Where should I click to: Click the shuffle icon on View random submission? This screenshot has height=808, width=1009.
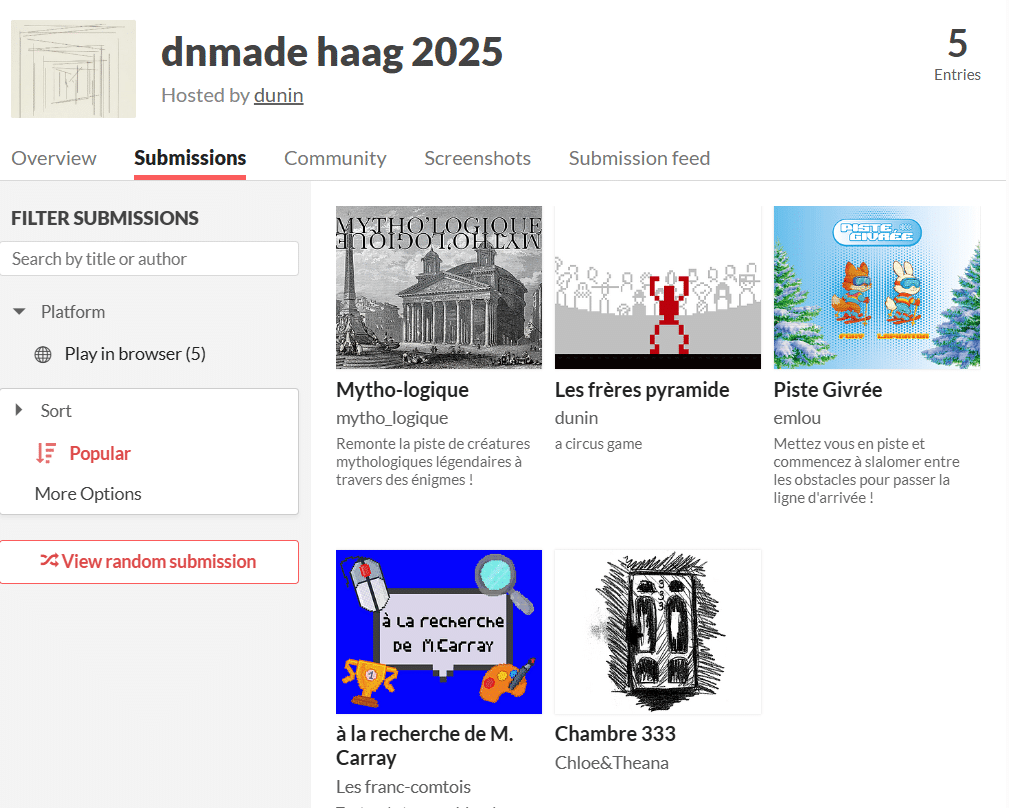click(x=50, y=561)
